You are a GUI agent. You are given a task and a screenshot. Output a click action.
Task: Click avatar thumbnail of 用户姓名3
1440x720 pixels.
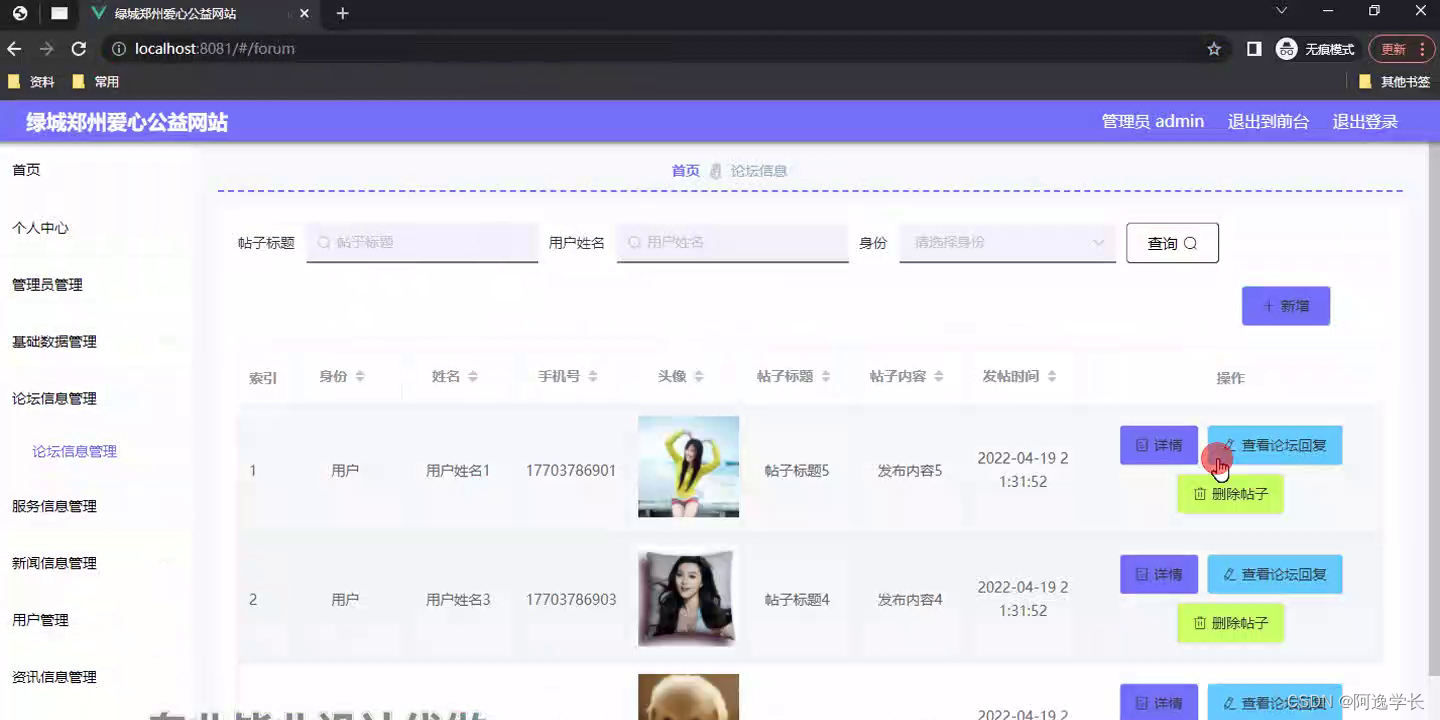tap(688, 596)
